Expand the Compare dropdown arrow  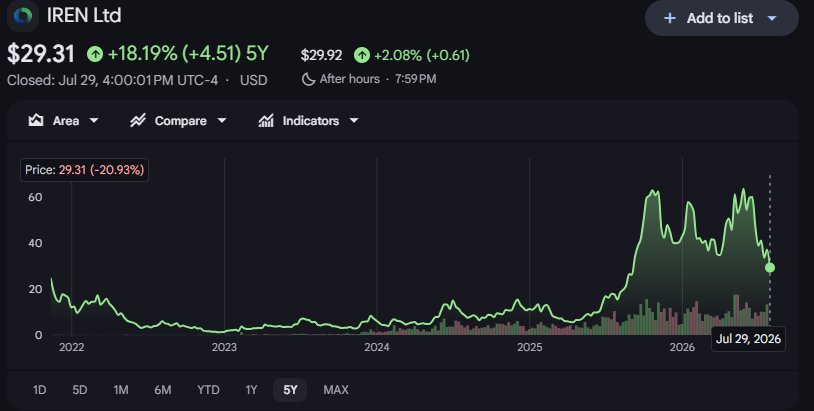(222, 120)
